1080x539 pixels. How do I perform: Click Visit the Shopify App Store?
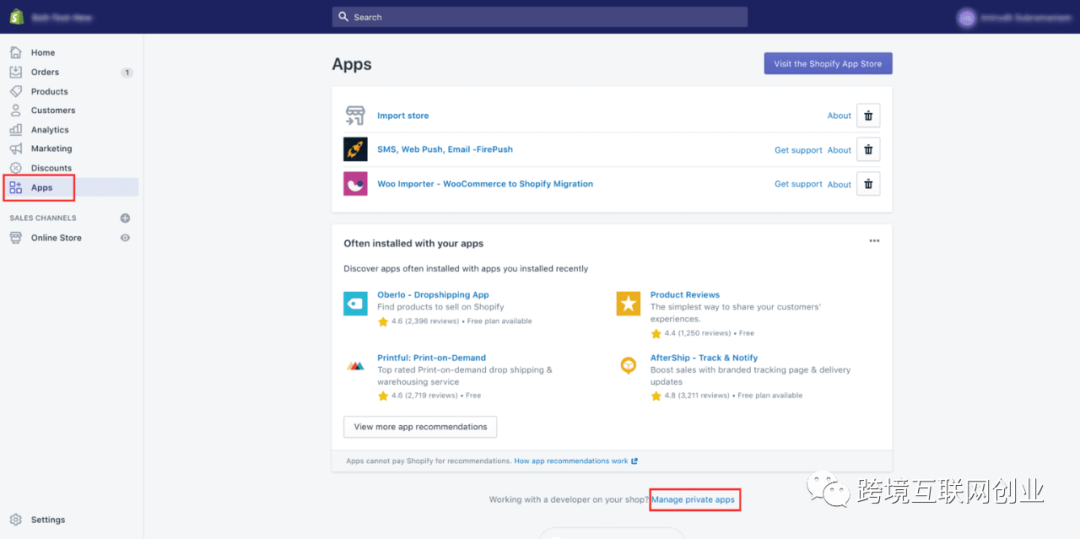[x=828, y=63]
